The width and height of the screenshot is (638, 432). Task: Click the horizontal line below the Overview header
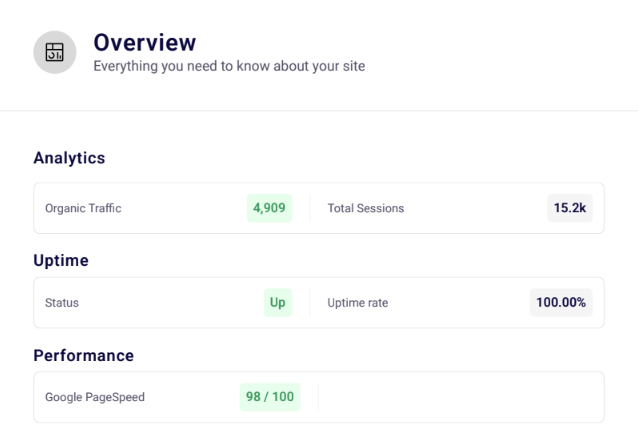(x=319, y=110)
